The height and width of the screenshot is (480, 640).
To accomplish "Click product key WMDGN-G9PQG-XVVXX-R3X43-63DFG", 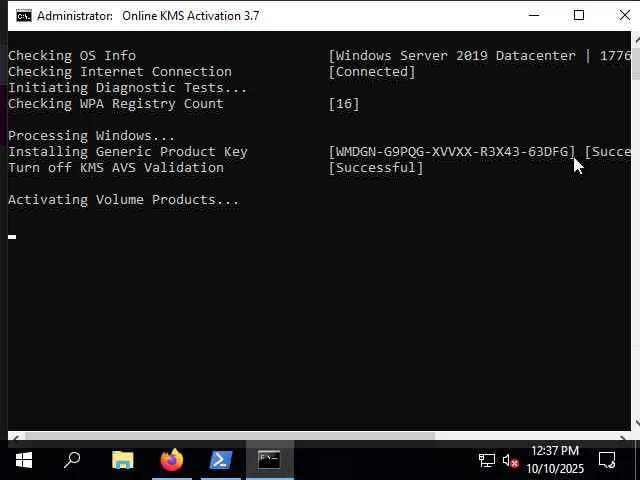I will coord(451,151).
